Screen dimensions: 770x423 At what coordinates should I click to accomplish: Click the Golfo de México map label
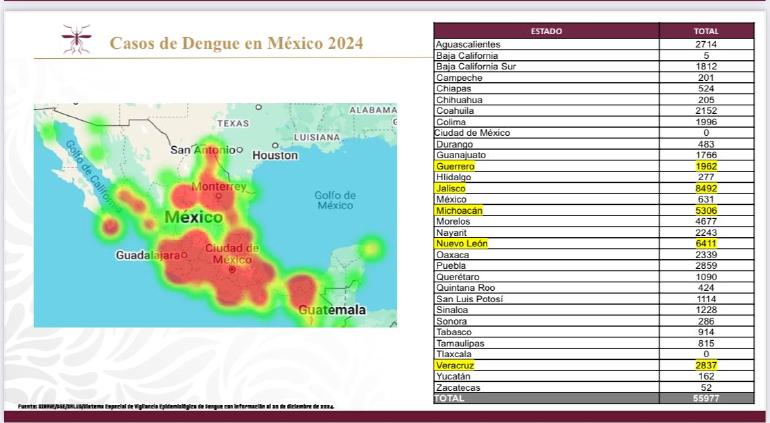pyautogui.click(x=335, y=200)
